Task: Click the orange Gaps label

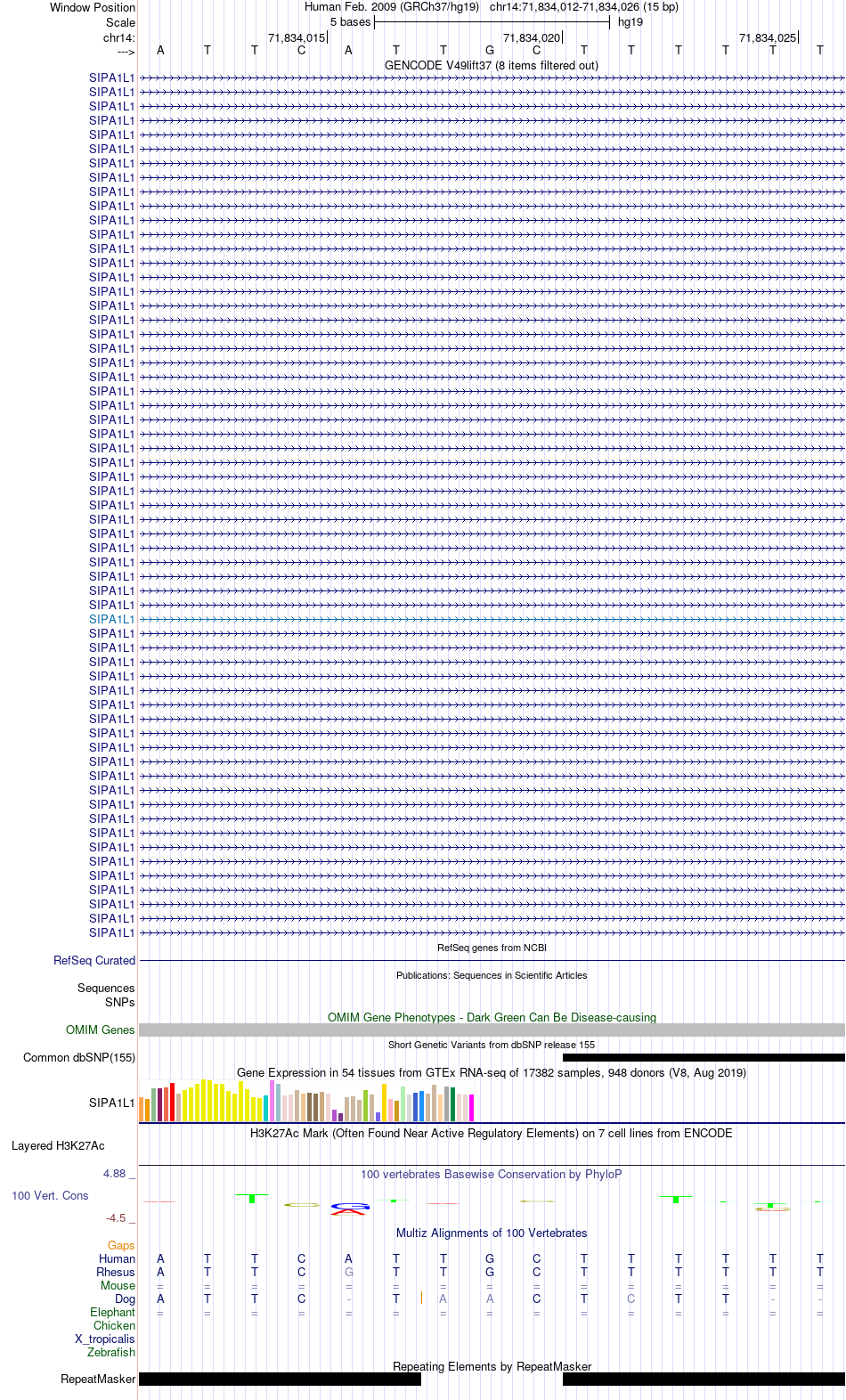Action: point(121,1245)
